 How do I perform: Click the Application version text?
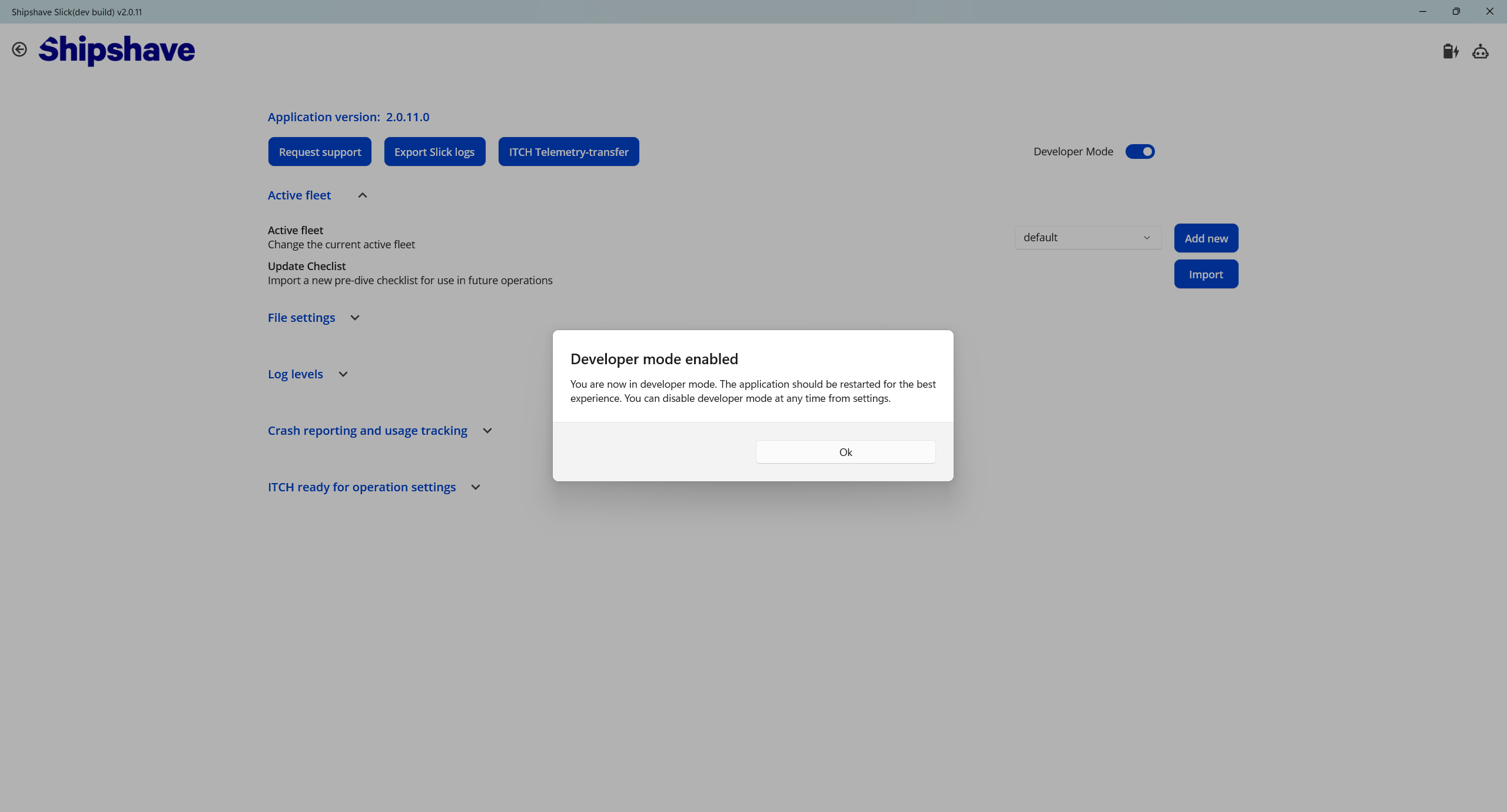(348, 117)
